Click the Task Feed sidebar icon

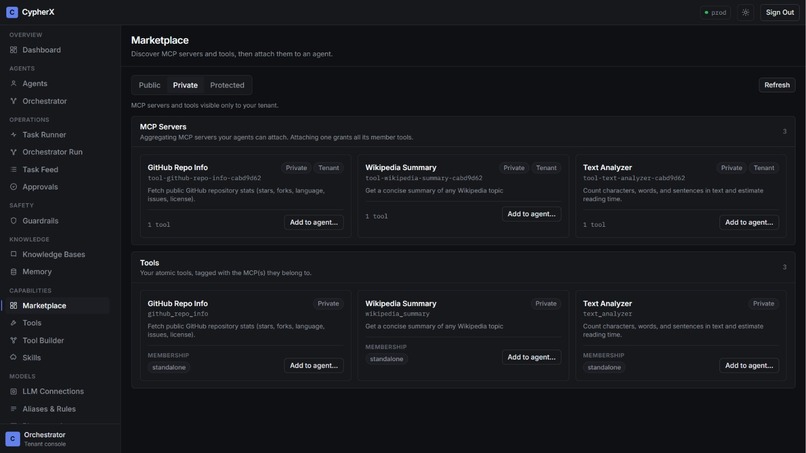click(x=13, y=170)
